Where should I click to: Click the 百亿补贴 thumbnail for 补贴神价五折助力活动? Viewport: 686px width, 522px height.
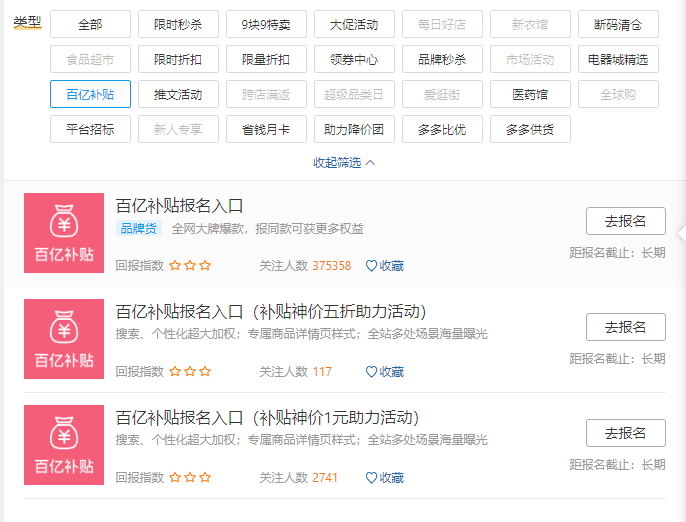[x=64, y=338]
